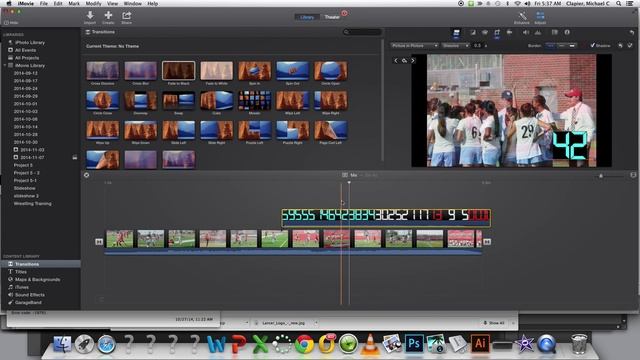
Task: Go to next keyframe arrow
Action: (413, 60)
